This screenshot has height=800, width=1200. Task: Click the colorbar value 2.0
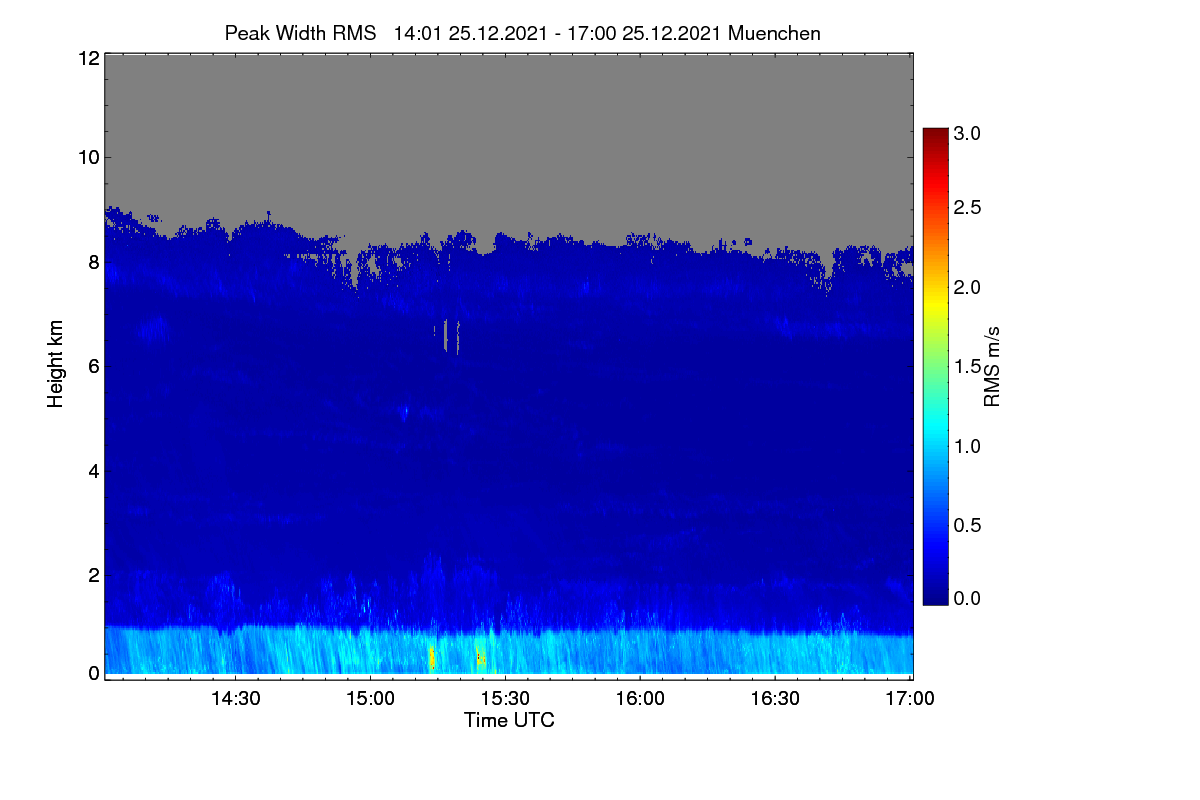(x=968, y=287)
